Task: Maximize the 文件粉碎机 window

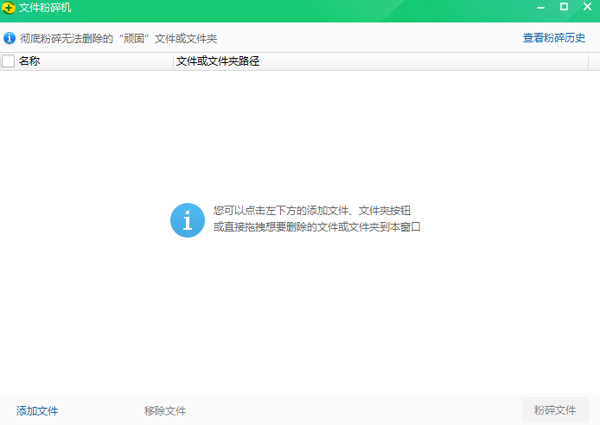Action: pyautogui.click(x=564, y=8)
